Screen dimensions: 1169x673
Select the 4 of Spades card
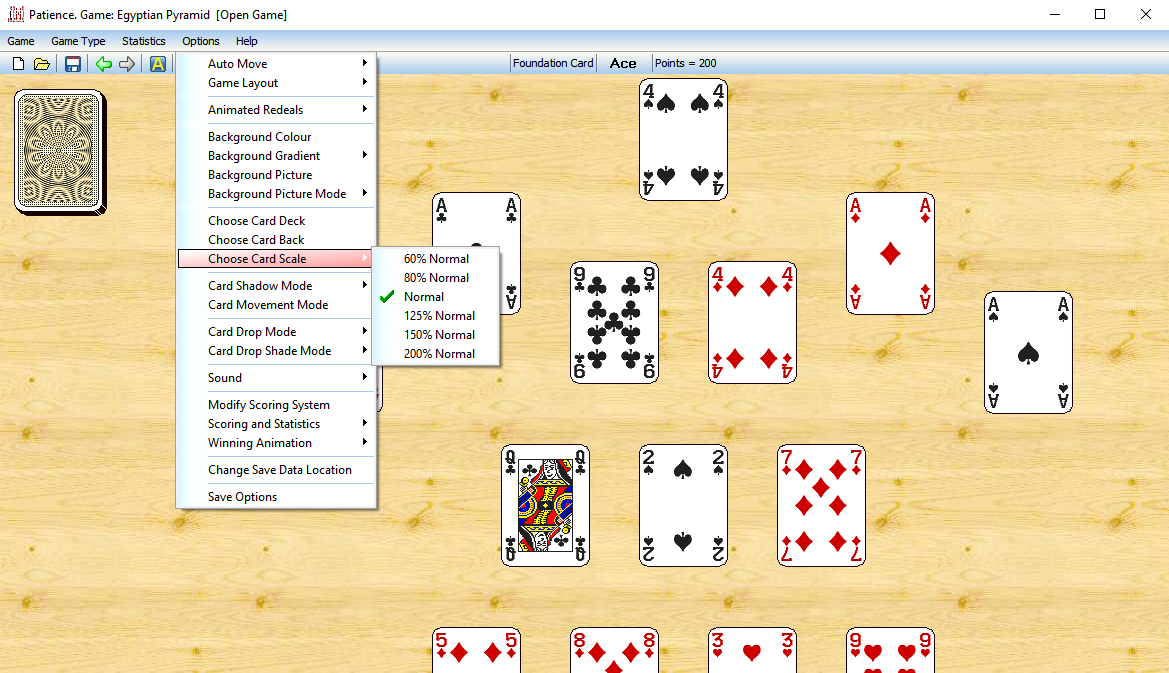(683, 139)
